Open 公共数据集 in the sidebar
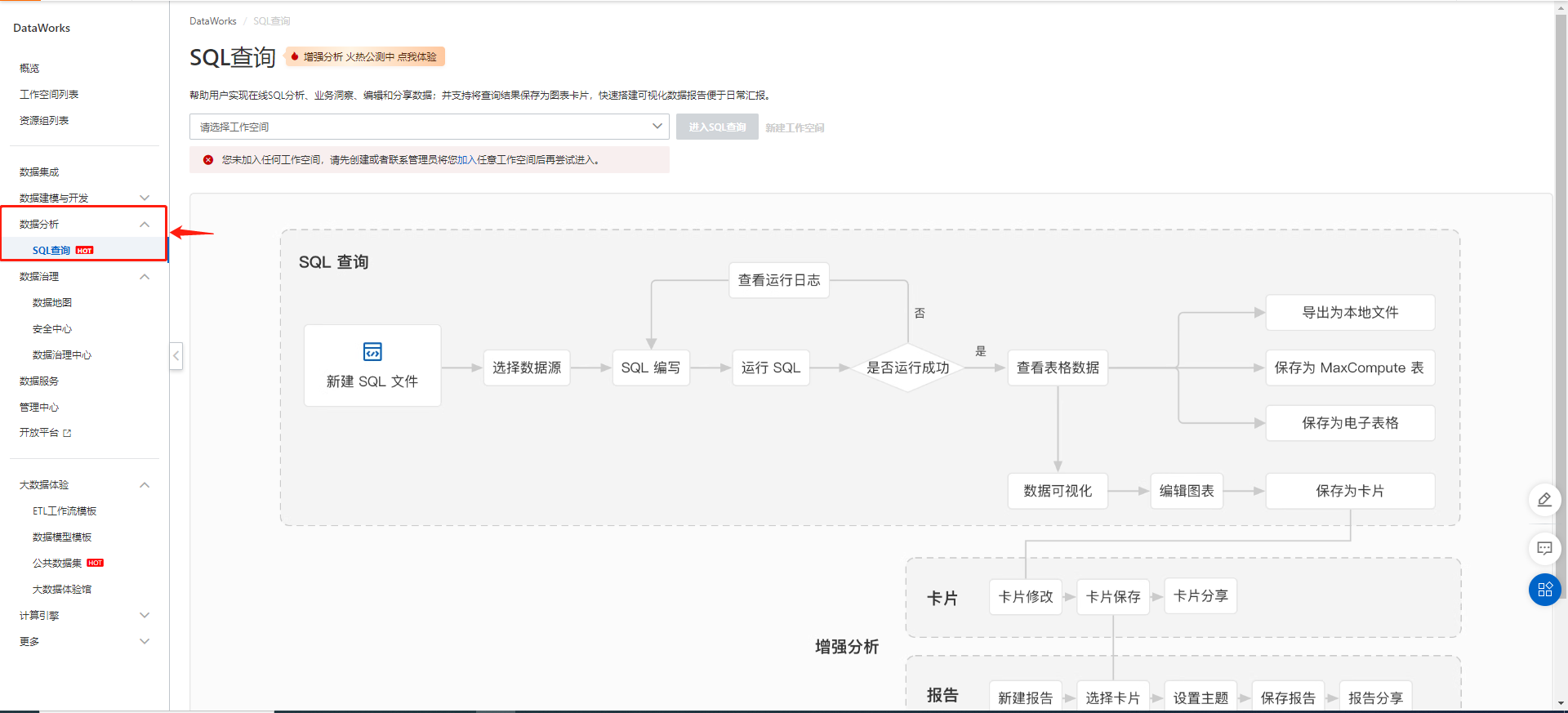1568x713 pixels. coord(57,564)
